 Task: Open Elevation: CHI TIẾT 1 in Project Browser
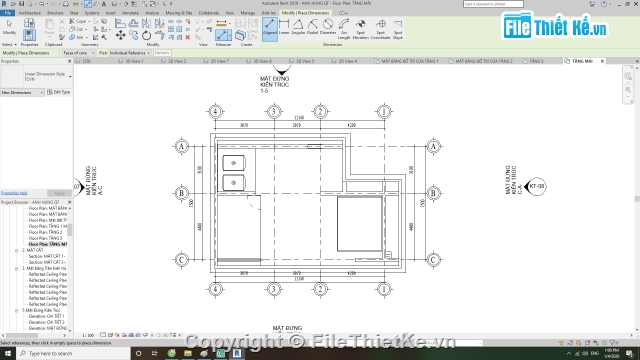click(x=46, y=316)
